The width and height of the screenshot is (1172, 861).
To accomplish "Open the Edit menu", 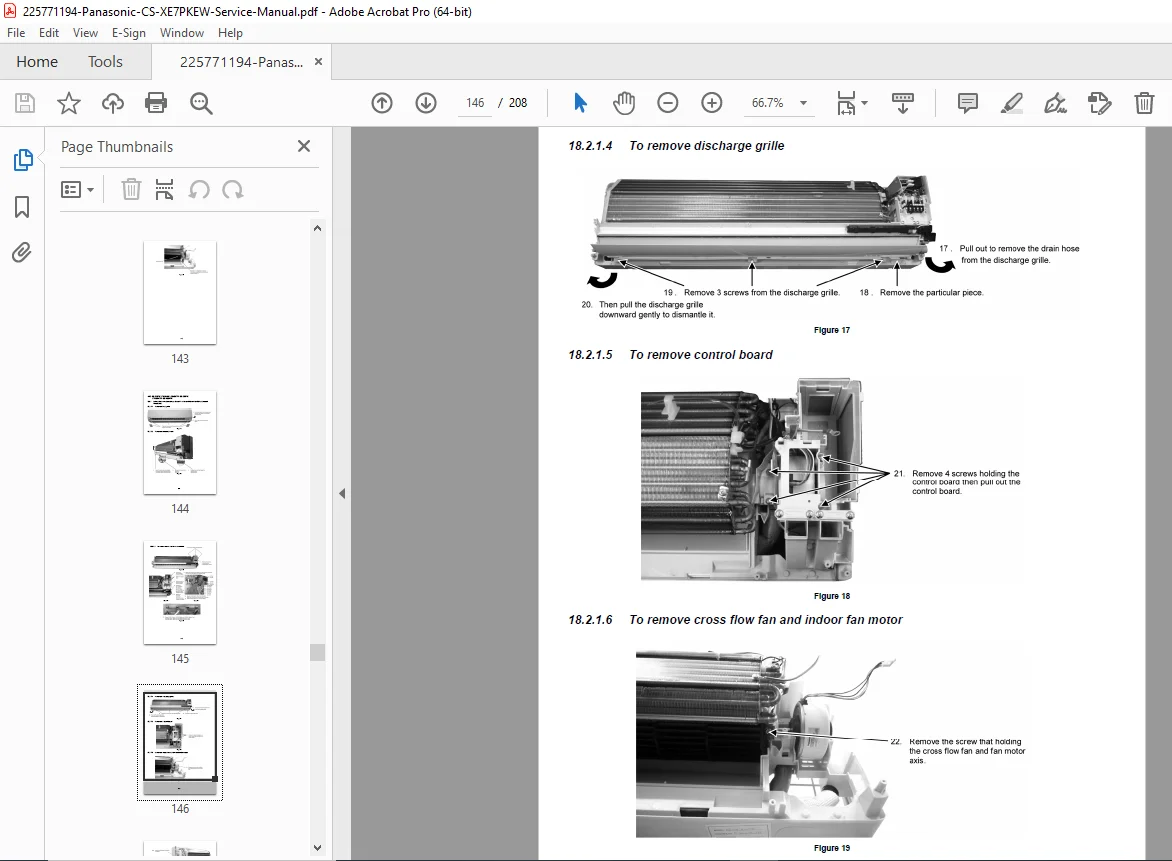I will (x=49, y=33).
